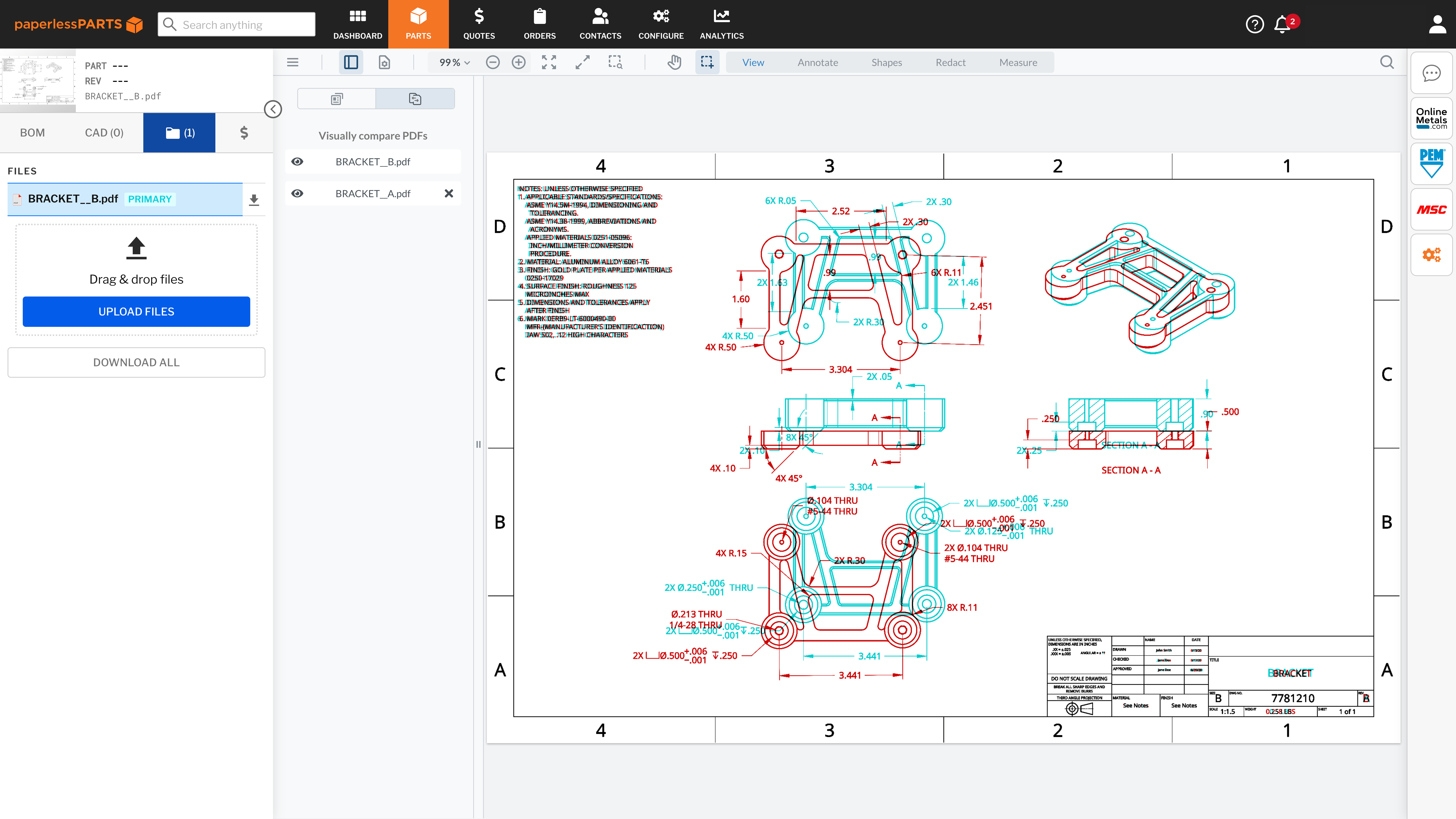Zoom out with minus button
This screenshot has height=819, width=1456.
pos(493,62)
